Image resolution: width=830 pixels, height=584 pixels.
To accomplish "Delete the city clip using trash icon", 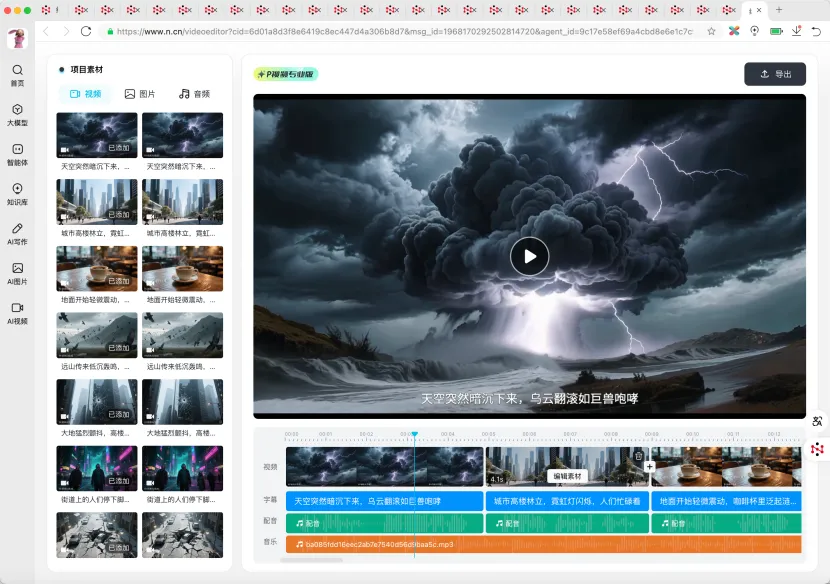I will pos(639,456).
